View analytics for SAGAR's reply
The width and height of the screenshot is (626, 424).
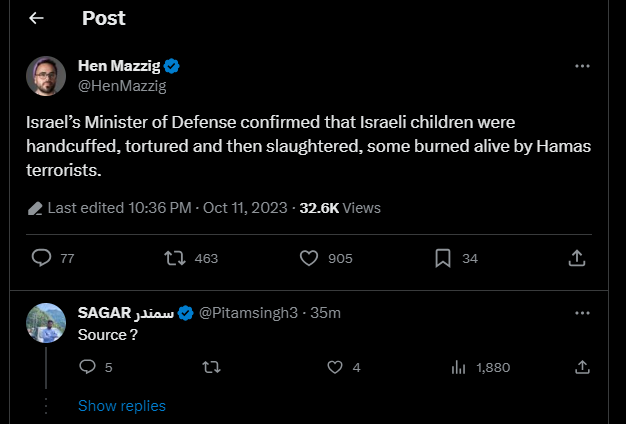[x=459, y=367]
